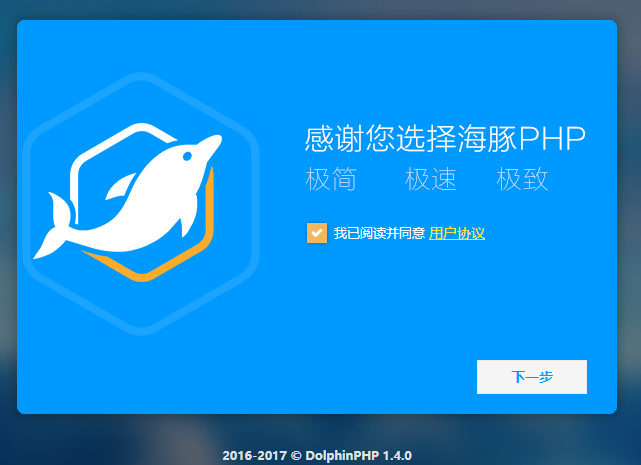The image size is (641, 465).
Task: Click the 极简 slogan text
Action: pos(331,179)
